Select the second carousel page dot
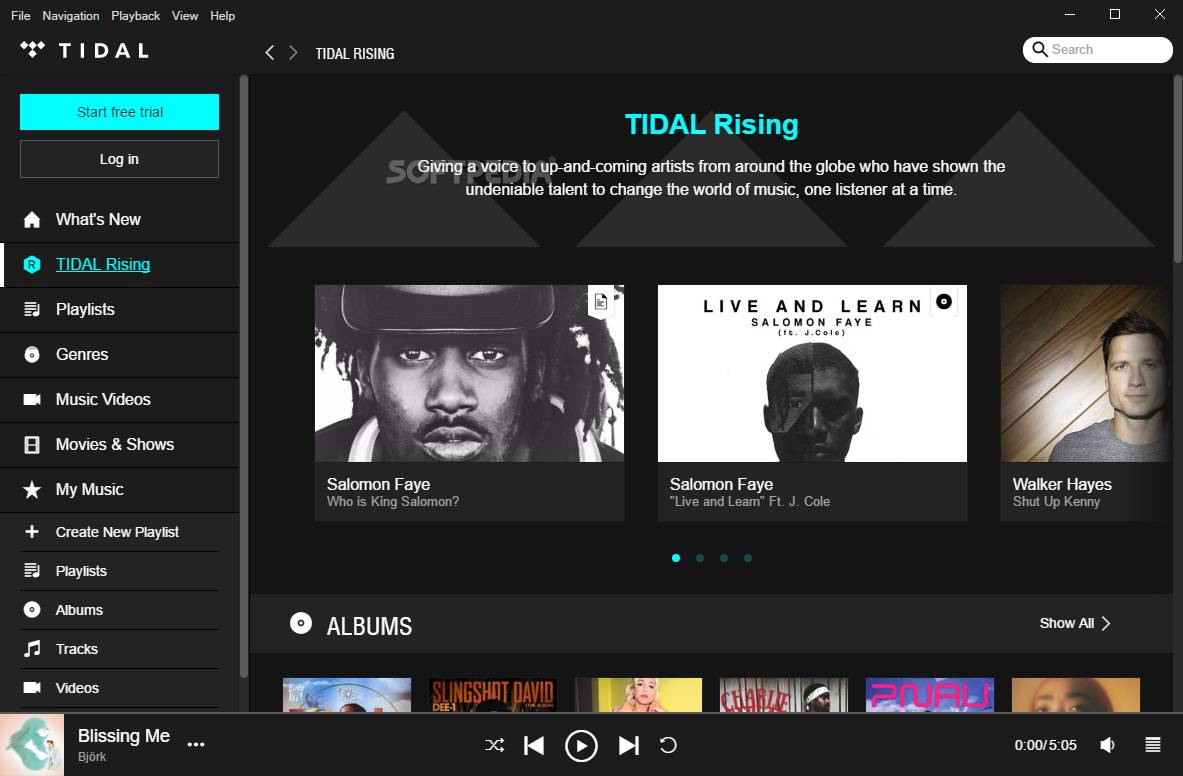Viewport: 1183px width, 776px height. [x=700, y=558]
